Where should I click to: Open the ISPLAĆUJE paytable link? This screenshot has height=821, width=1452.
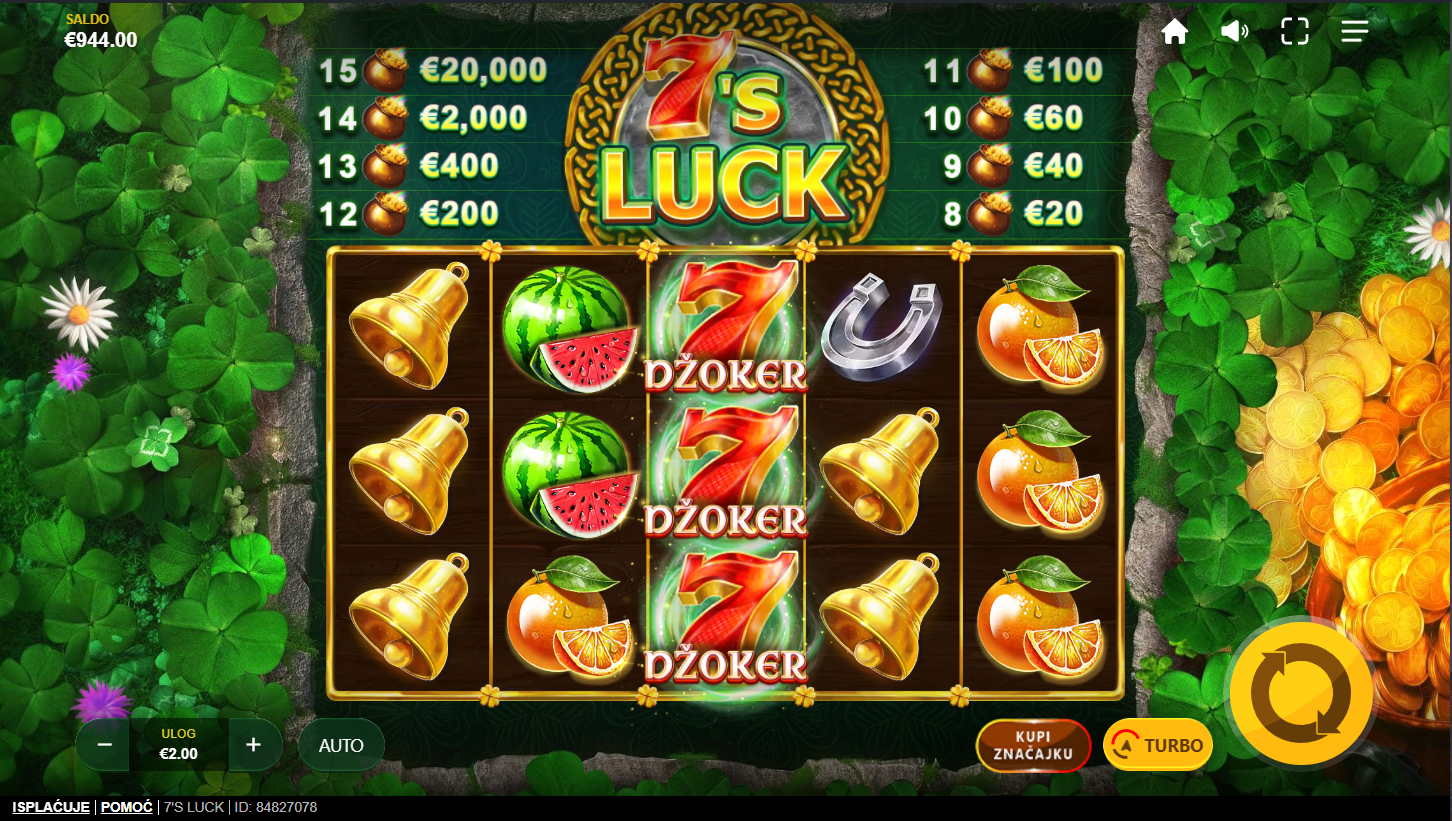[x=51, y=807]
